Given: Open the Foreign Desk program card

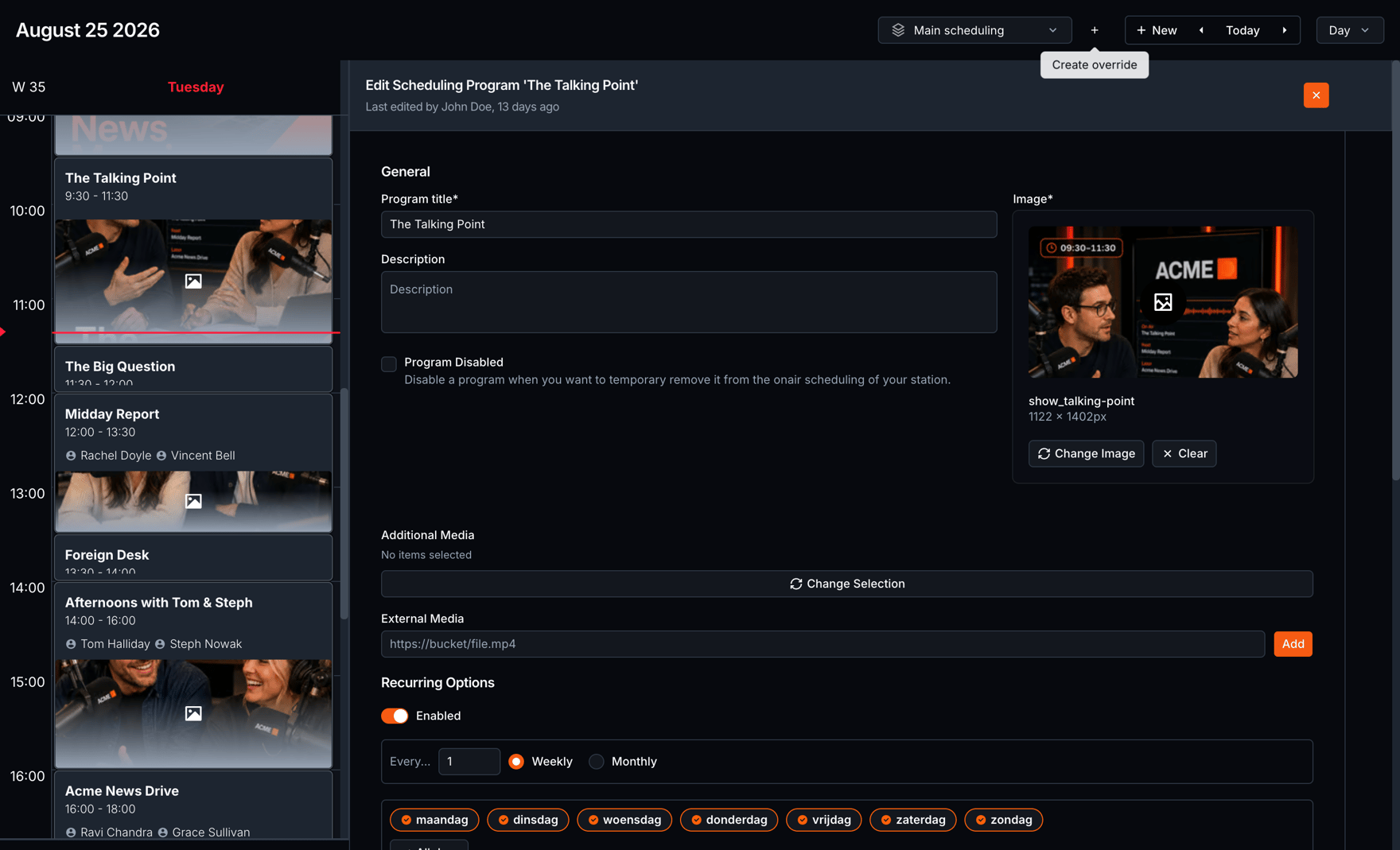Looking at the screenshot, I should (x=193, y=557).
